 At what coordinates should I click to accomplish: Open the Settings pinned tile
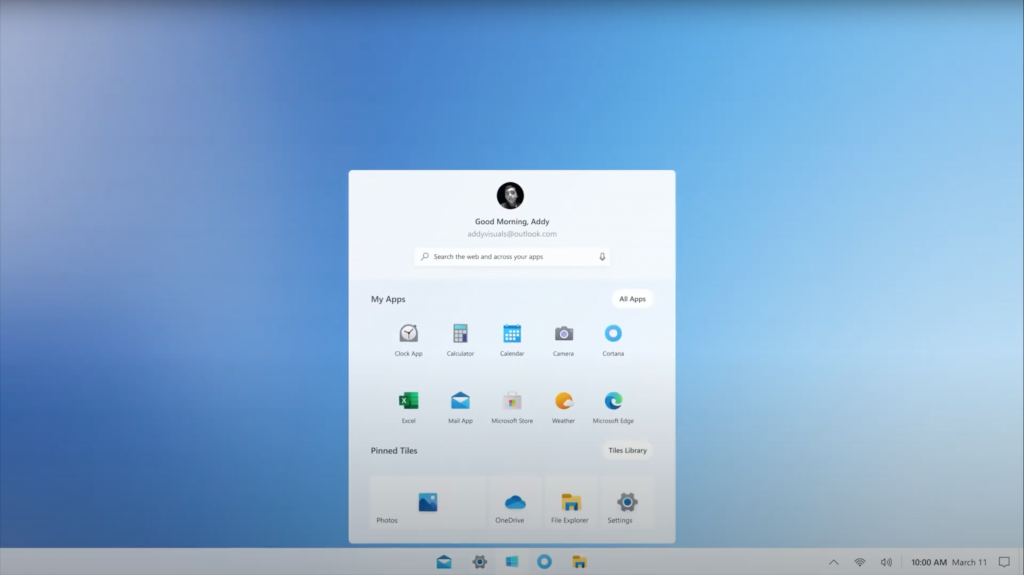627,503
